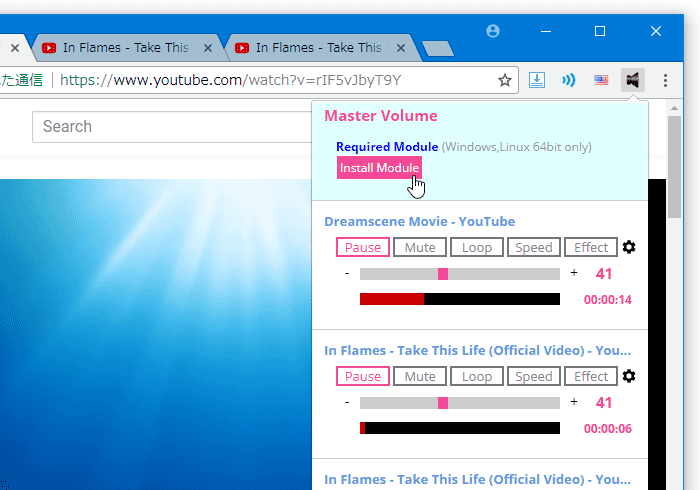Seek on the Dreamscene Movie progress bar
Image resolution: width=700 pixels, height=490 pixels.
(460, 299)
